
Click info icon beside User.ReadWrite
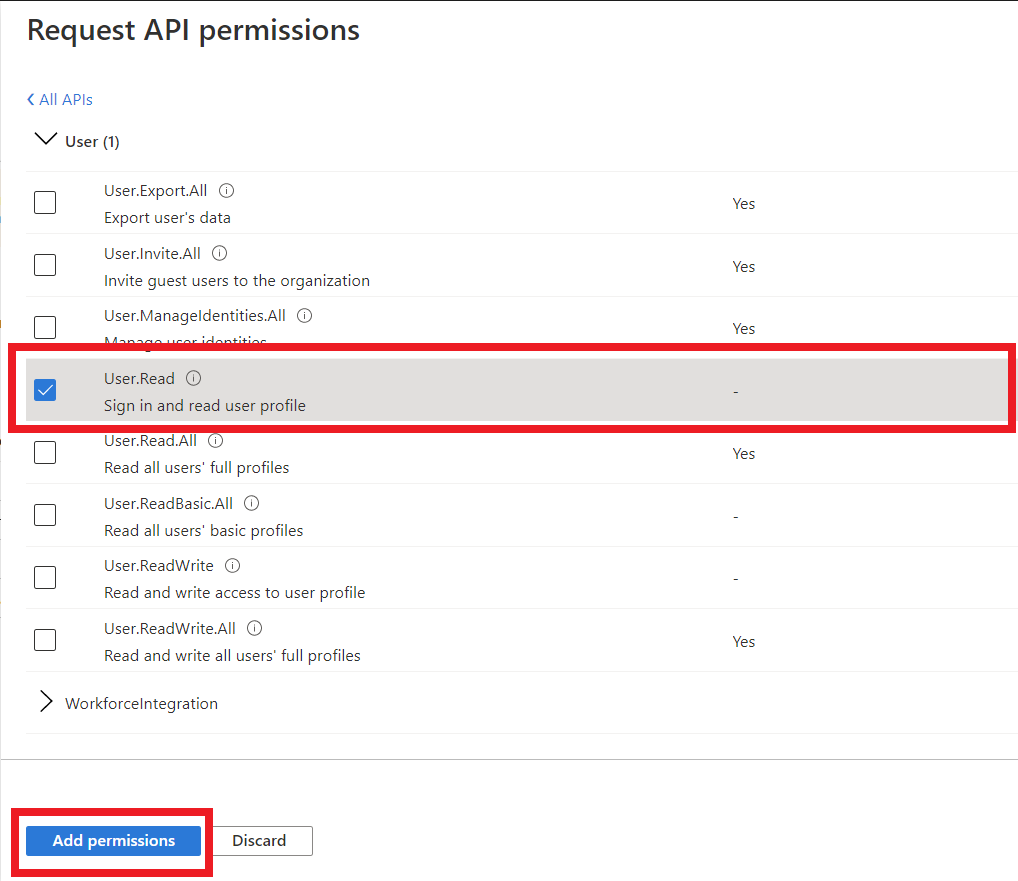pyautogui.click(x=233, y=566)
